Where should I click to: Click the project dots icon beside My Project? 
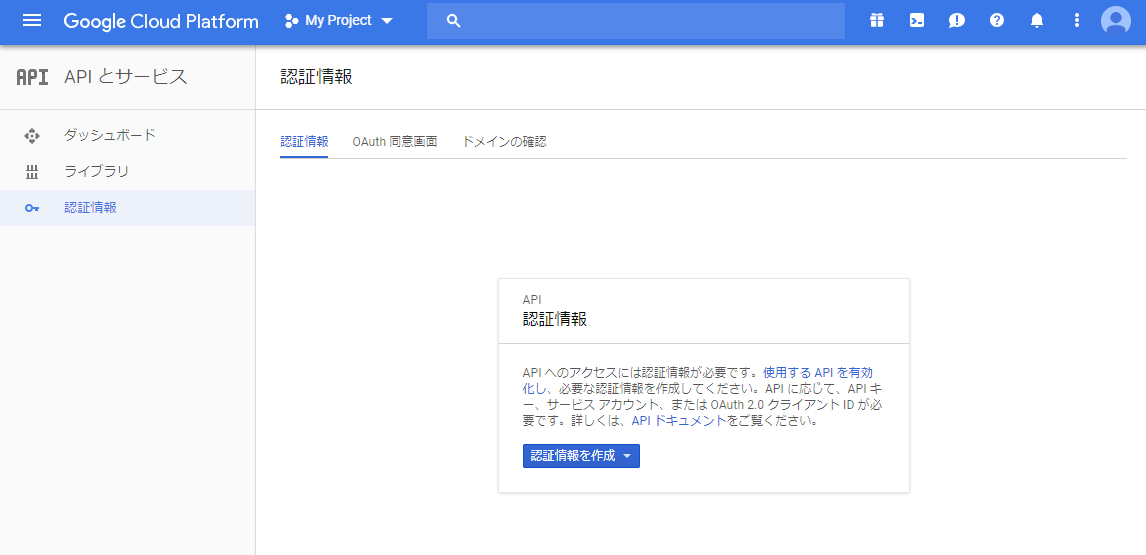(292, 20)
